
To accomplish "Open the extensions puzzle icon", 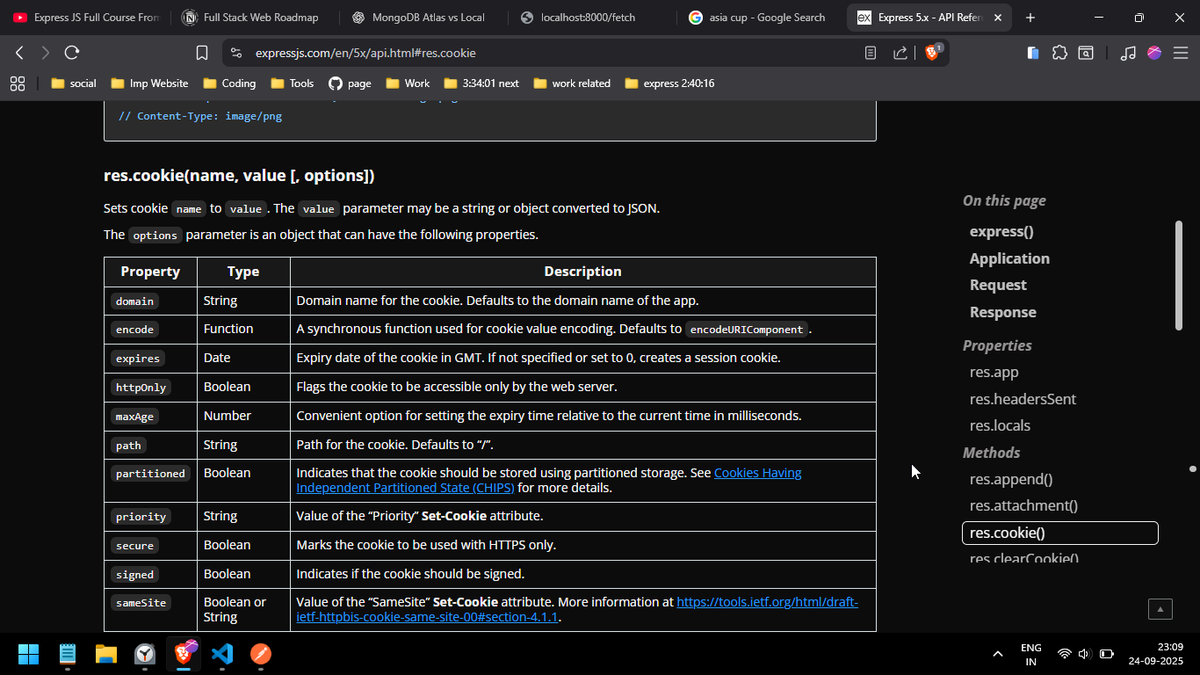I will pos(1059,52).
